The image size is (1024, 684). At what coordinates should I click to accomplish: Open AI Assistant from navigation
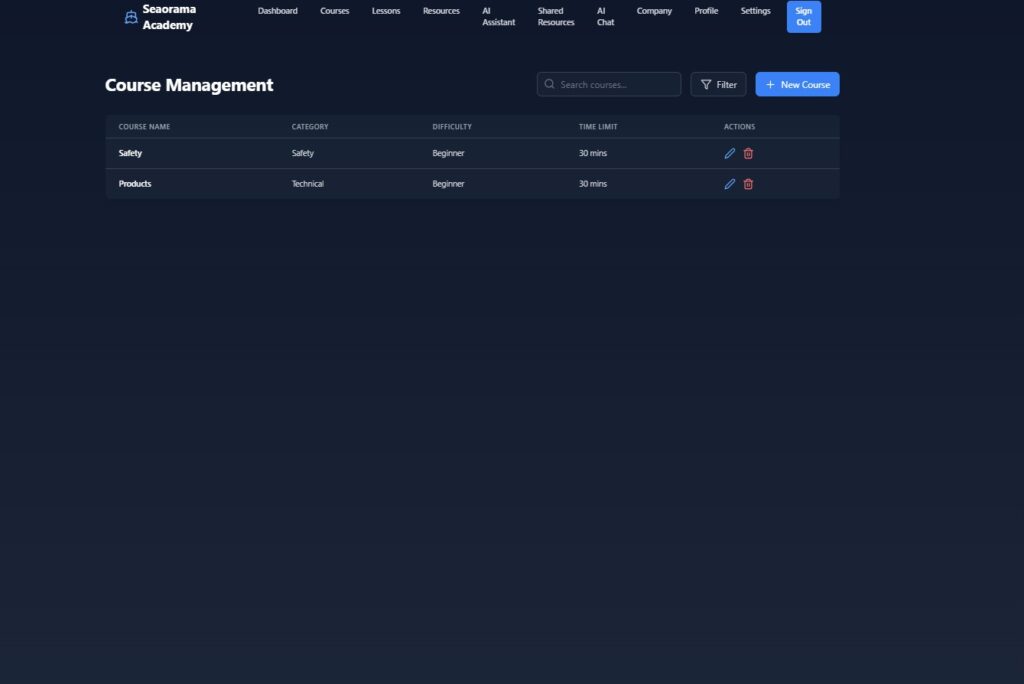pos(498,16)
